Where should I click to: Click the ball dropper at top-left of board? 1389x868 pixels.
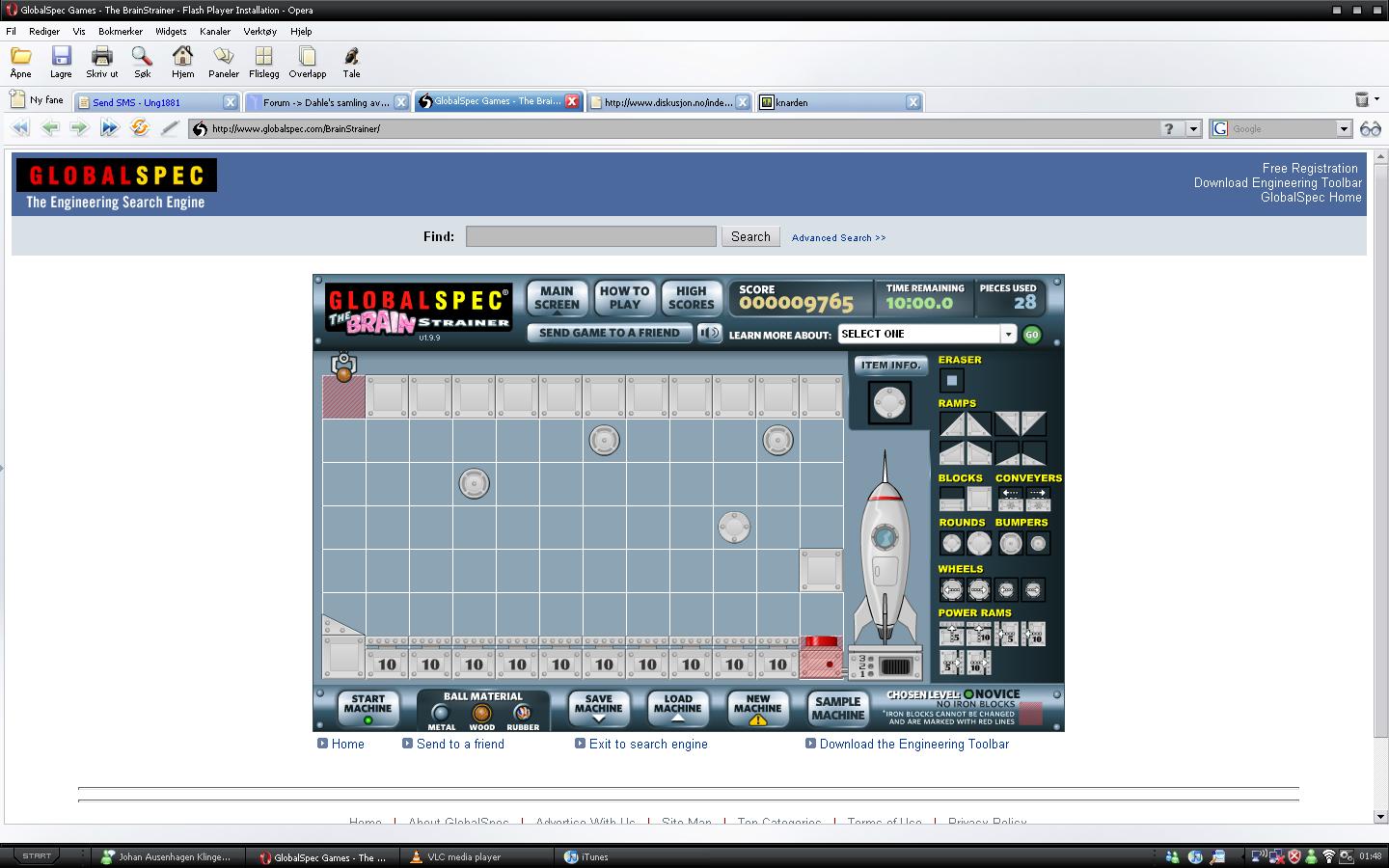click(343, 366)
